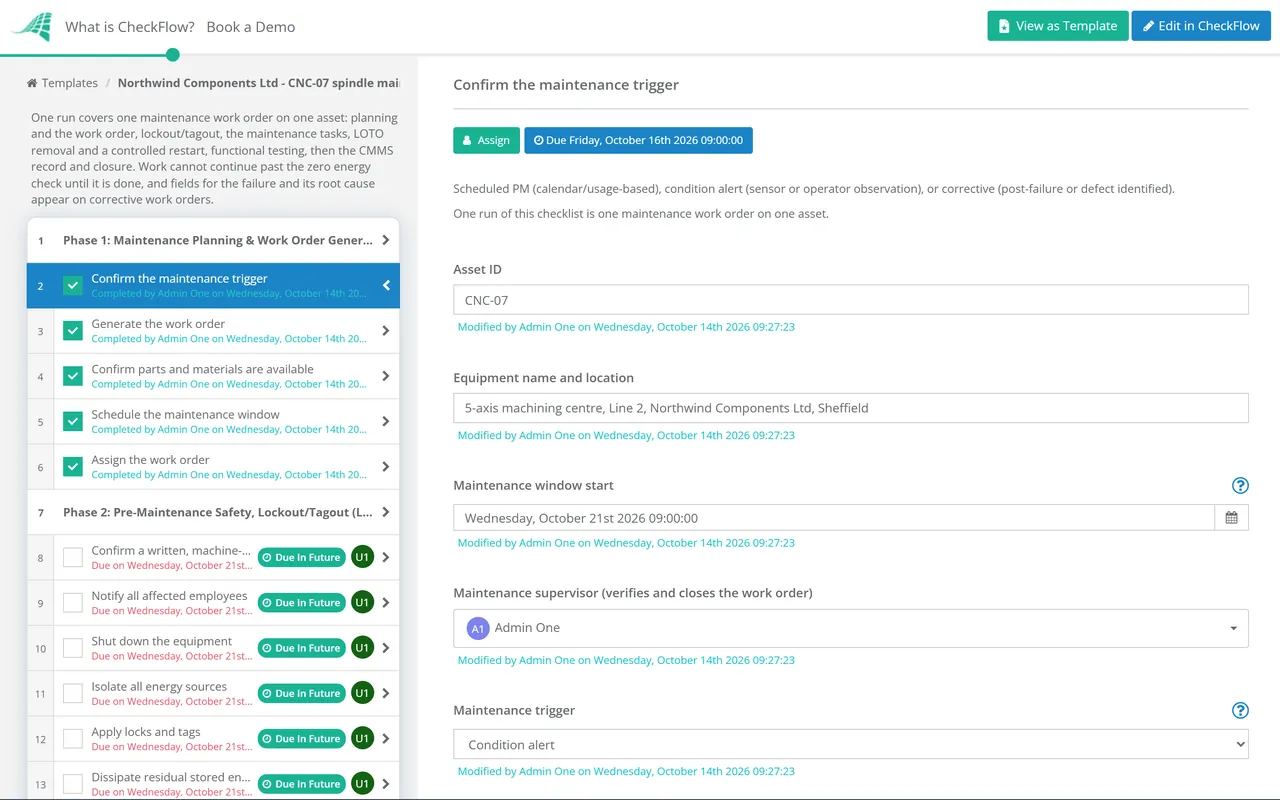Screen dimensions: 1280x800
Task: Click the CheckFlow logo icon
Action: (x=31, y=27)
